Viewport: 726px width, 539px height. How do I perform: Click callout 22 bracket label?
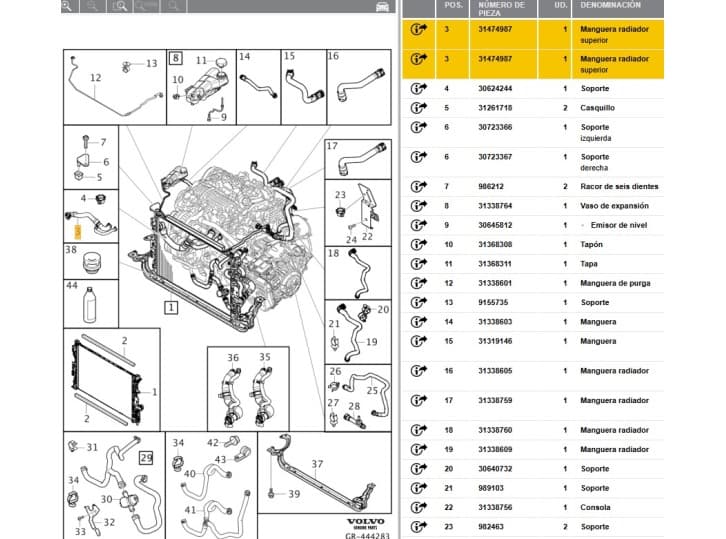(367, 236)
